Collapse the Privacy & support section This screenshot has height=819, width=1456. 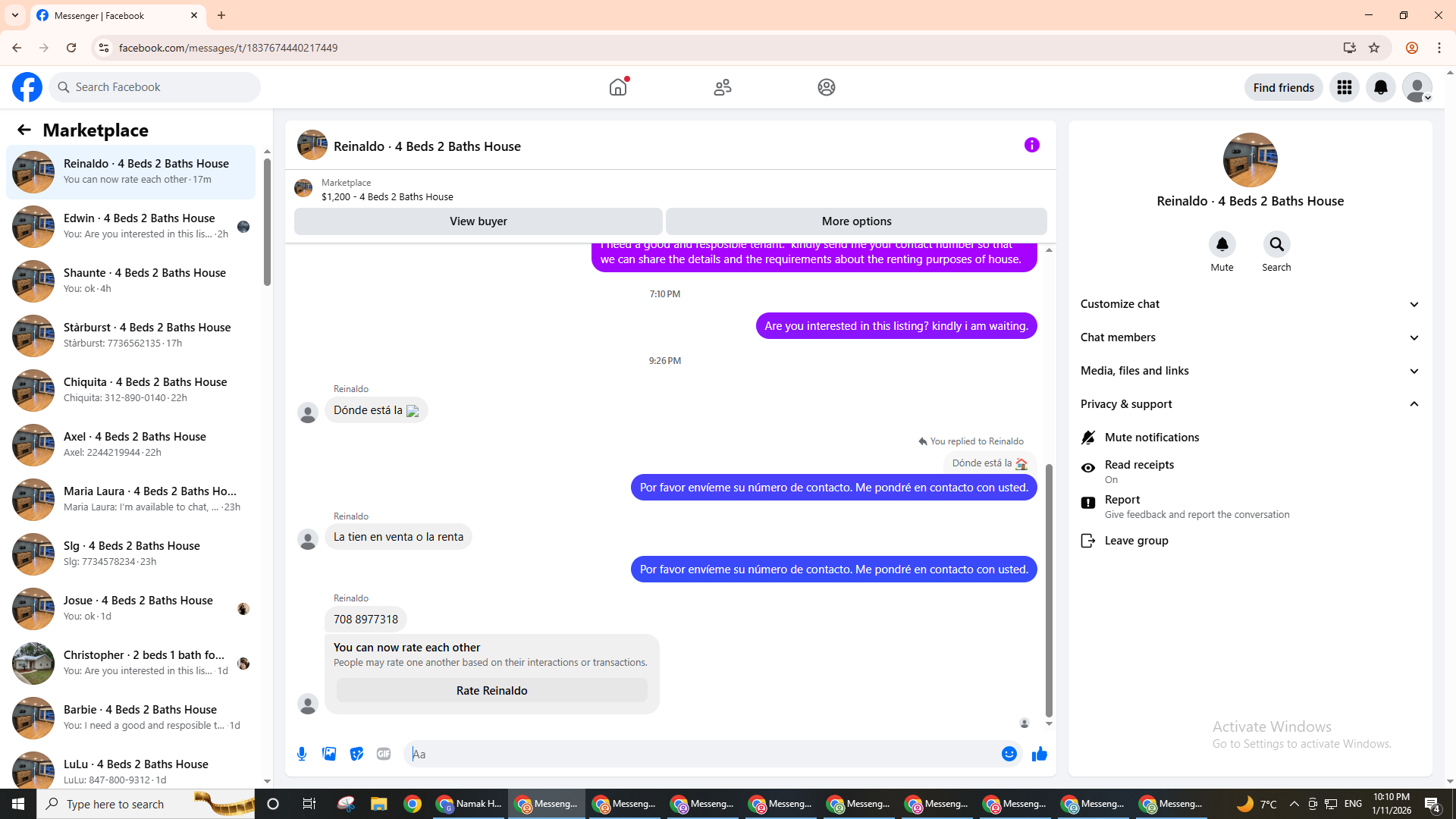1249,404
